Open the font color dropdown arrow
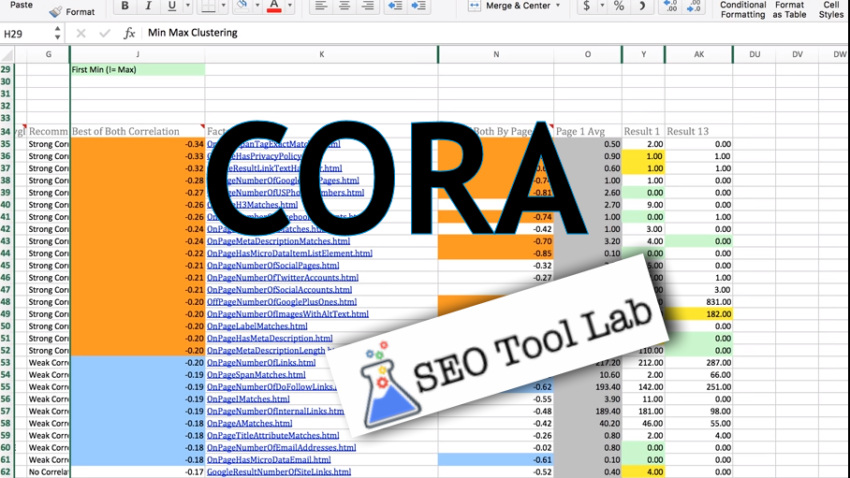 291,6
